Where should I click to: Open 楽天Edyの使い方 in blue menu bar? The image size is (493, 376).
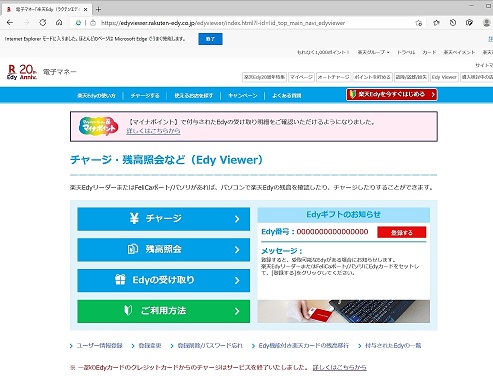[x=96, y=96]
